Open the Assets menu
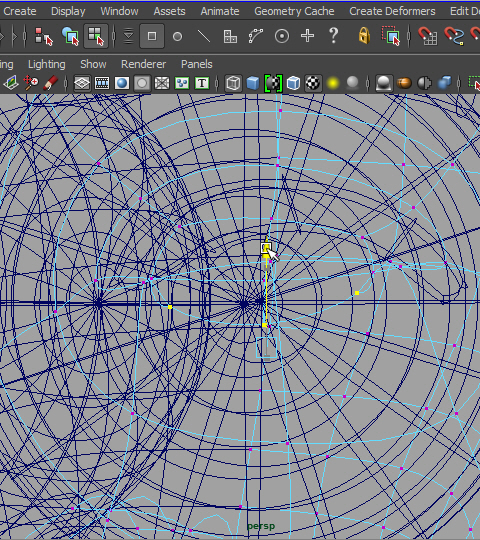The image size is (480, 540). point(169,11)
